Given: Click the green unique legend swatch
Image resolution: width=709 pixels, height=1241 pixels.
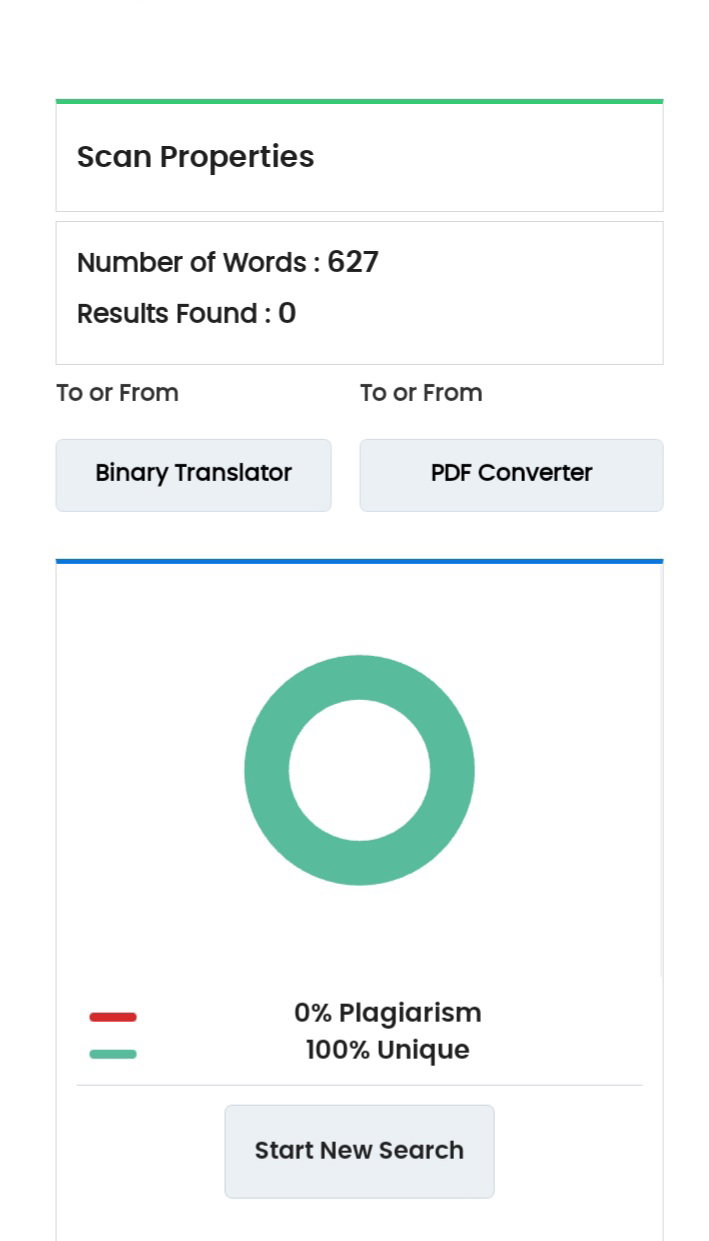Looking at the screenshot, I should [x=113, y=1054].
